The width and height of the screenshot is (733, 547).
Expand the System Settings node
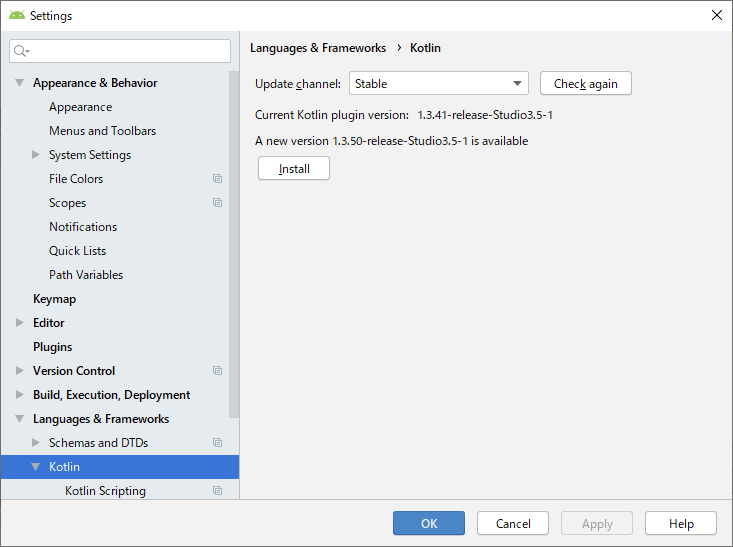tap(36, 155)
